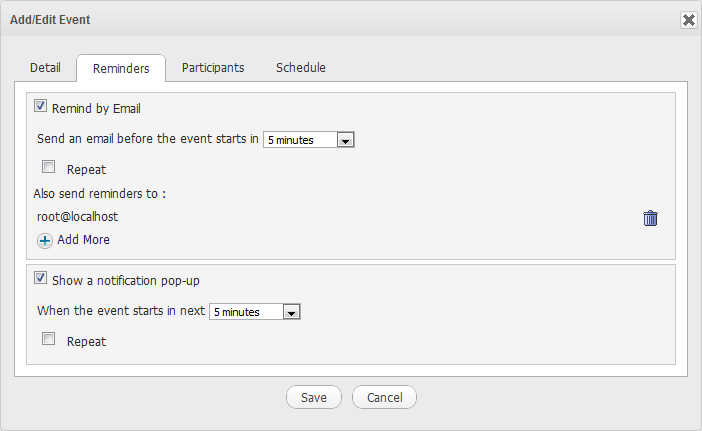Enable Repeat for email reminder
This screenshot has height=431, width=702.
click(49, 167)
